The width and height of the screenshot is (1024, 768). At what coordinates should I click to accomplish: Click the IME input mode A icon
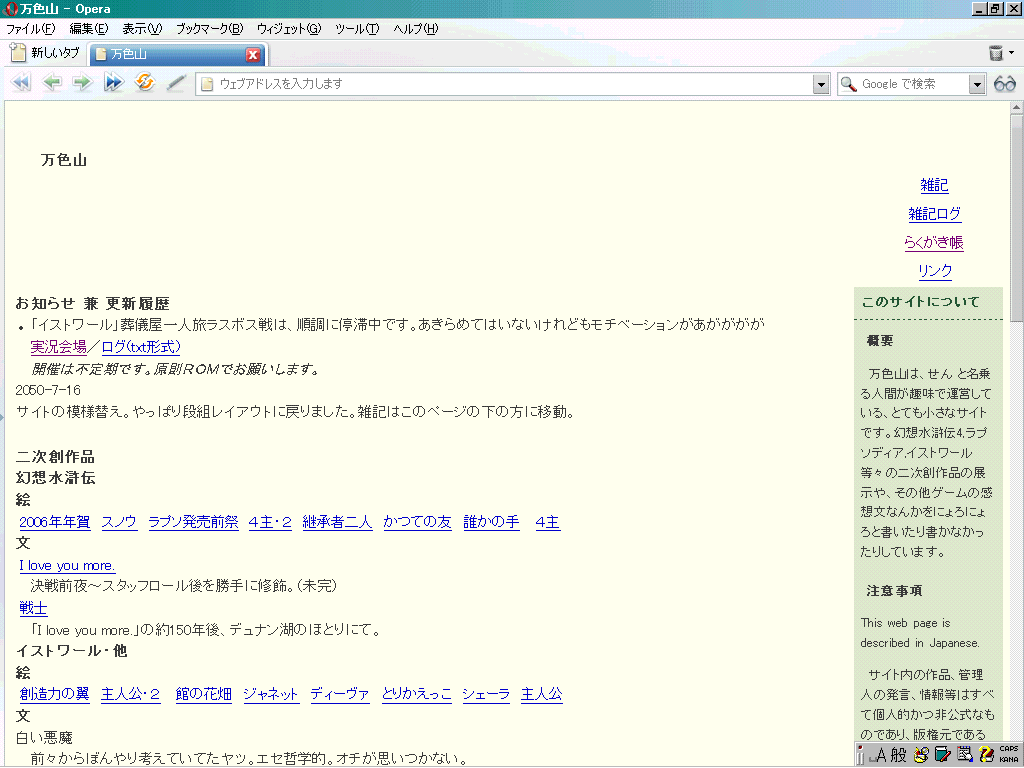(x=880, y=755)
